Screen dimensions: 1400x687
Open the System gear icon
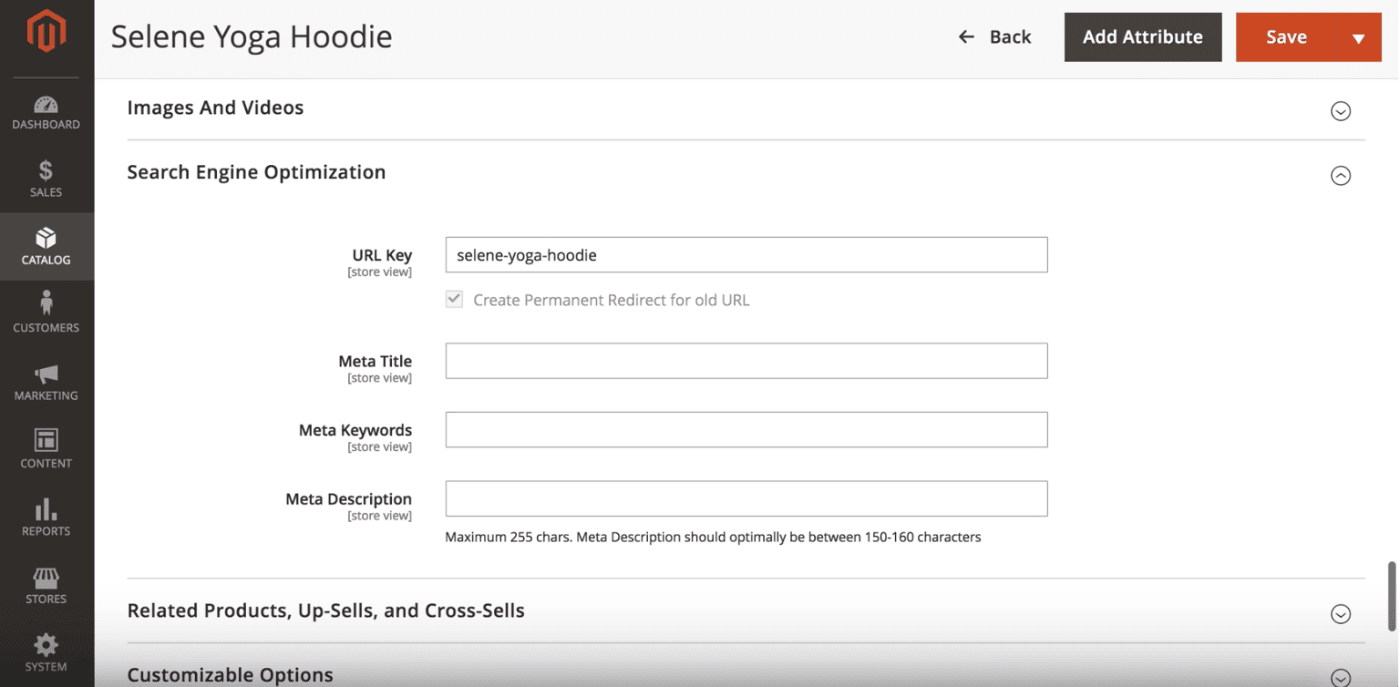pyautogui.click(x=46, y=645)
